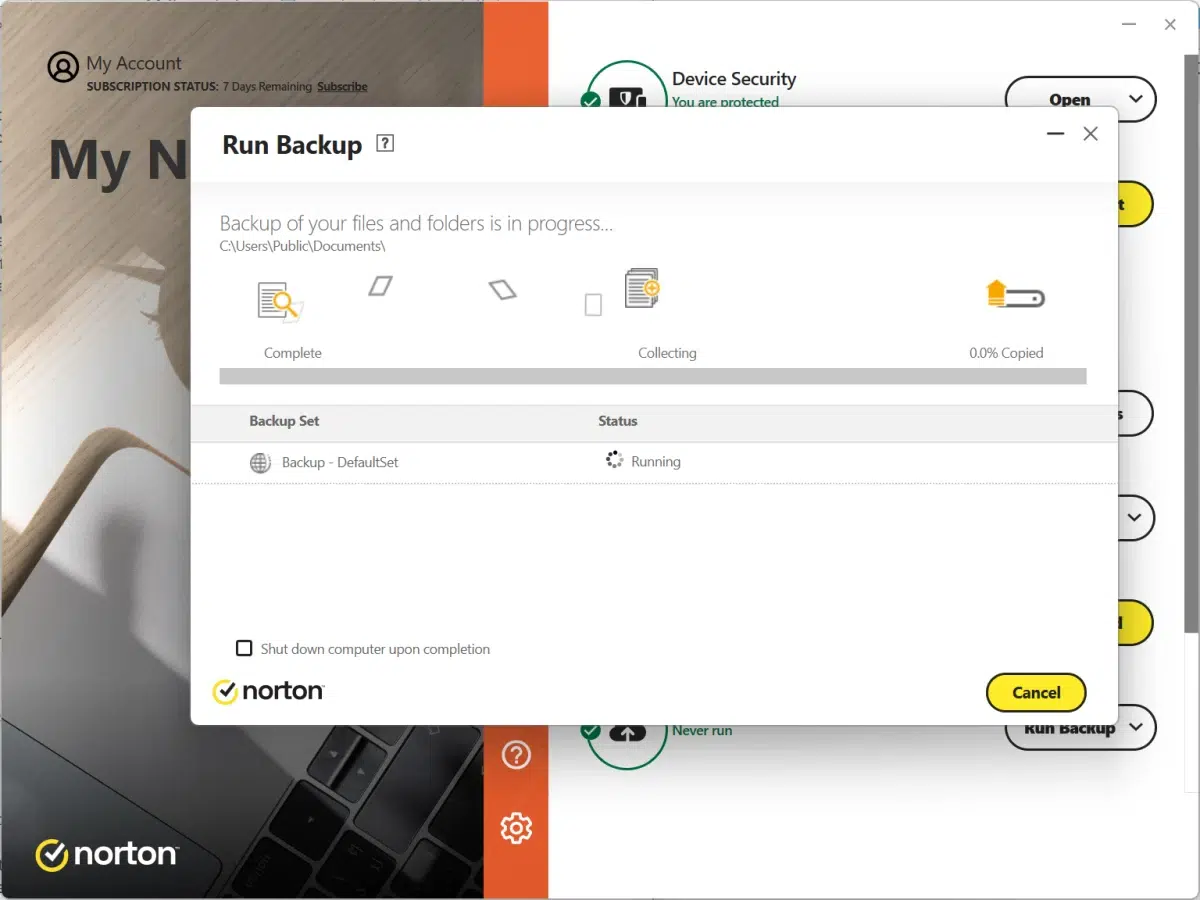Click the 'Collecting' stage label
This screenshot has height=900, width=1200.
point(667,353)
